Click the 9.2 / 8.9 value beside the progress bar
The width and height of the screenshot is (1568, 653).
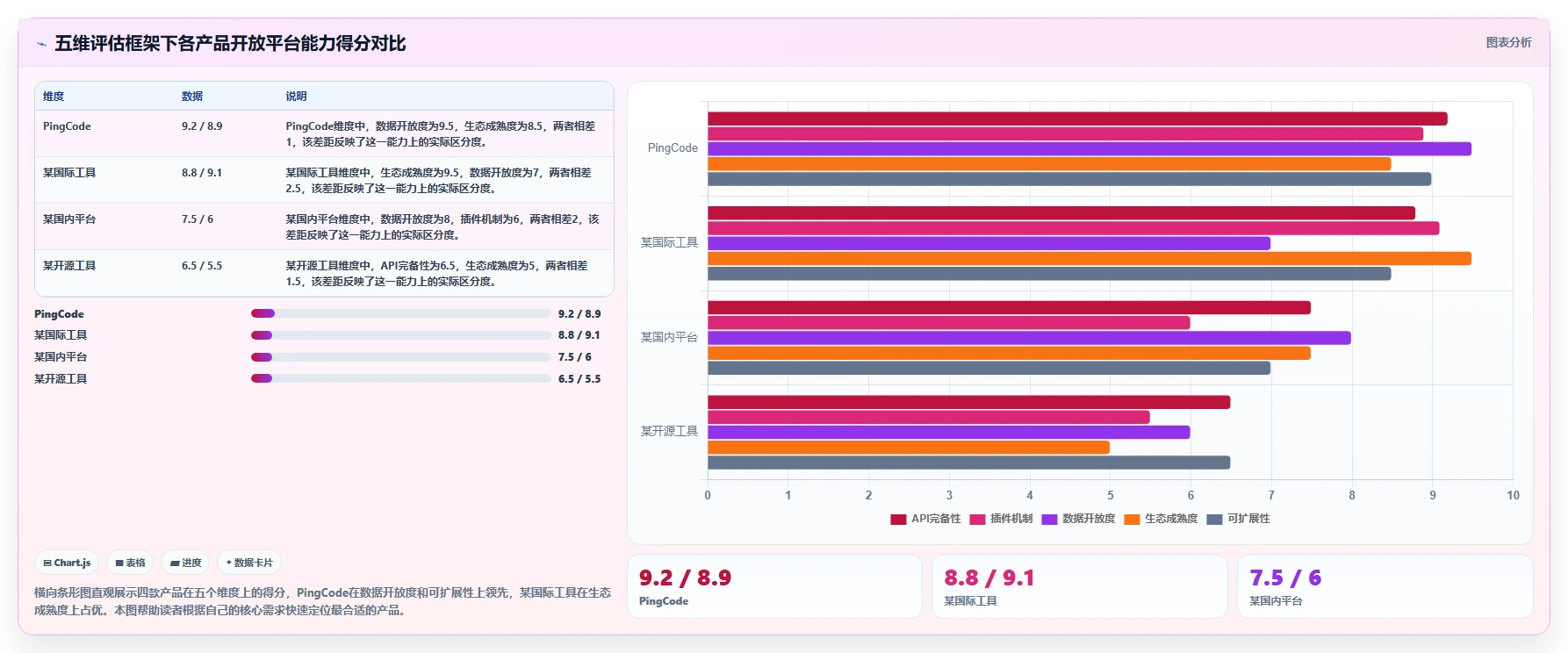(x=579, y=314)
